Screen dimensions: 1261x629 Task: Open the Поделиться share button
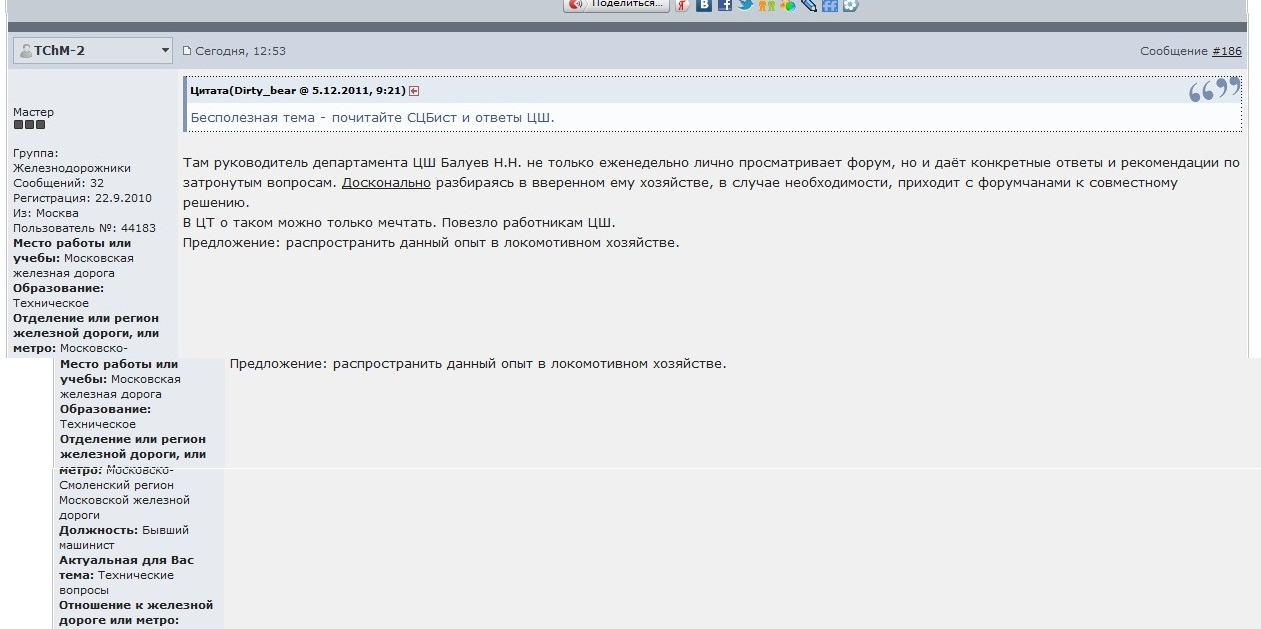(617, 5)
